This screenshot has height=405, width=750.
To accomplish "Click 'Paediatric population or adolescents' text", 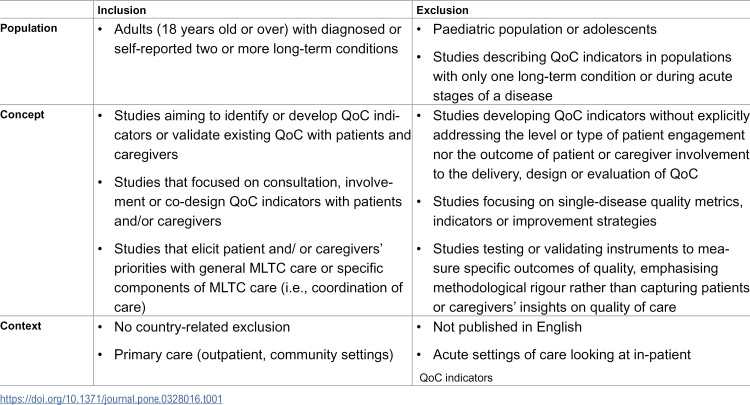I will 544,30.
